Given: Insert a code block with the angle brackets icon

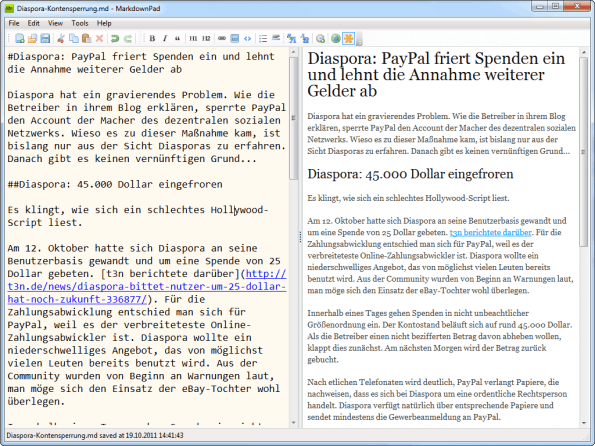Looking at the screenshot, I should point(247,38).
